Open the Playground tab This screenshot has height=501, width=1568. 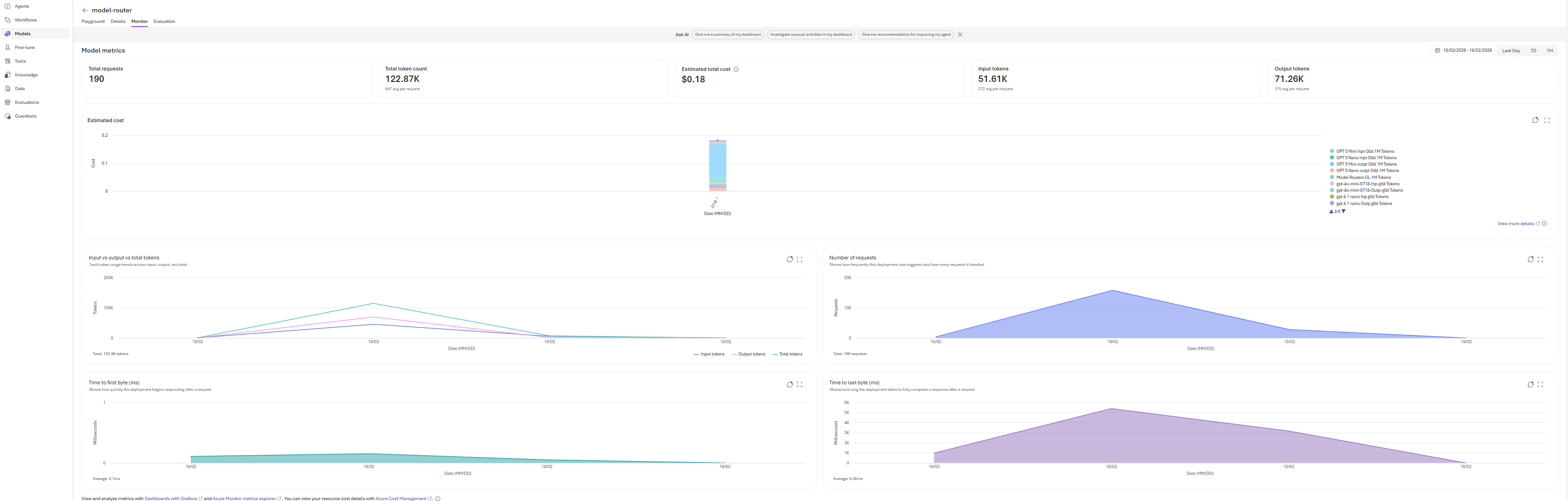92,22
